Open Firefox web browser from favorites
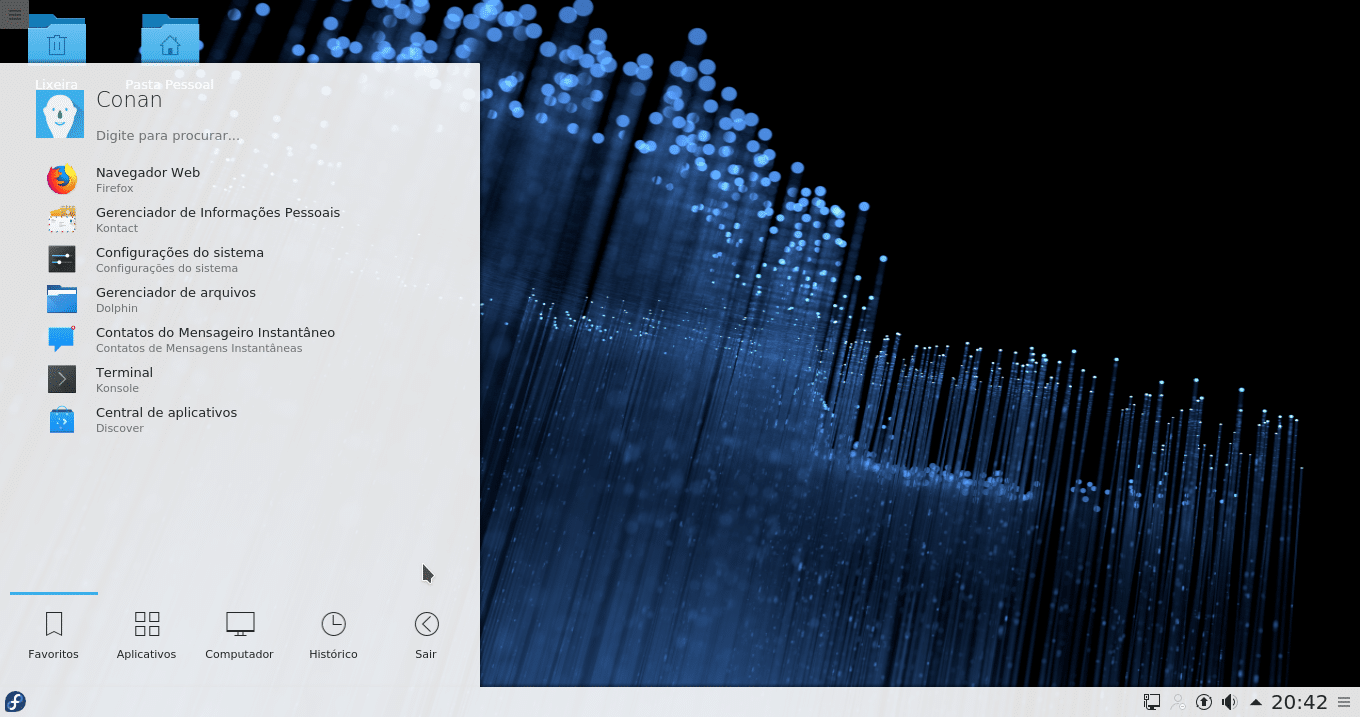This screenshot has height=717, width=1360. click(x=240, y=180)
